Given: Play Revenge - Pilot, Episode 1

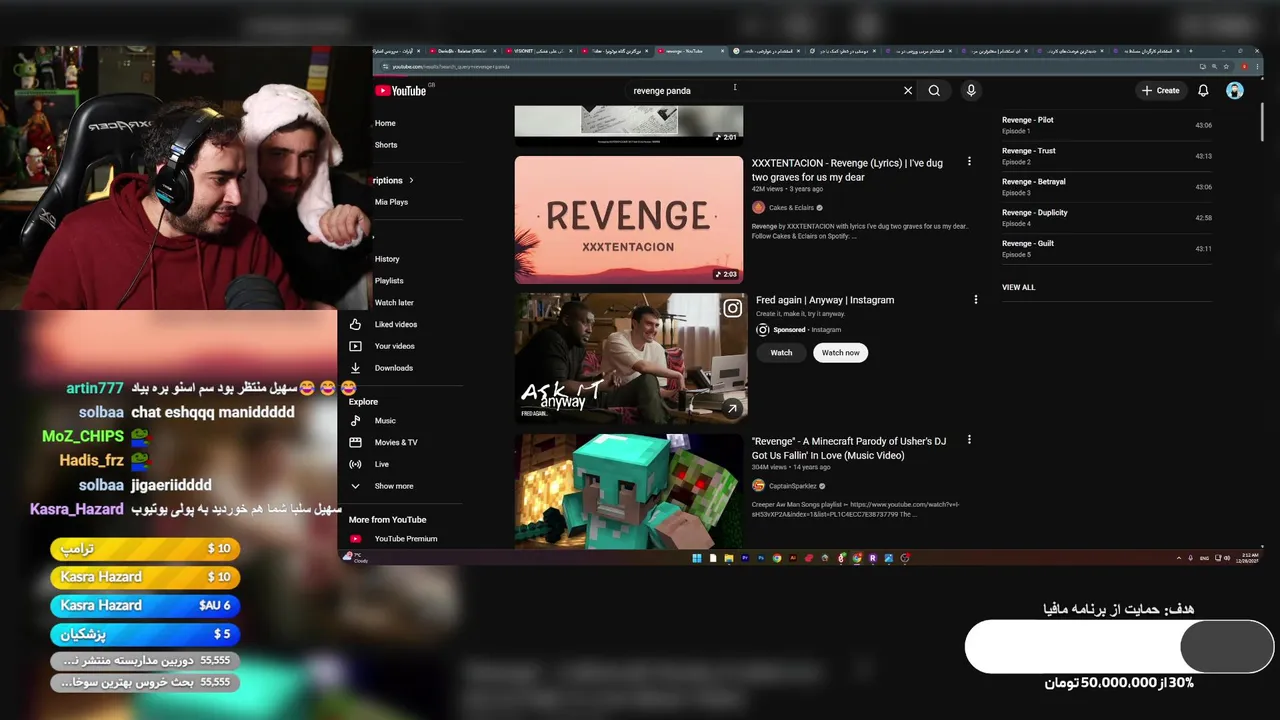Looking at the screenshot, I should click(1107, 125).
